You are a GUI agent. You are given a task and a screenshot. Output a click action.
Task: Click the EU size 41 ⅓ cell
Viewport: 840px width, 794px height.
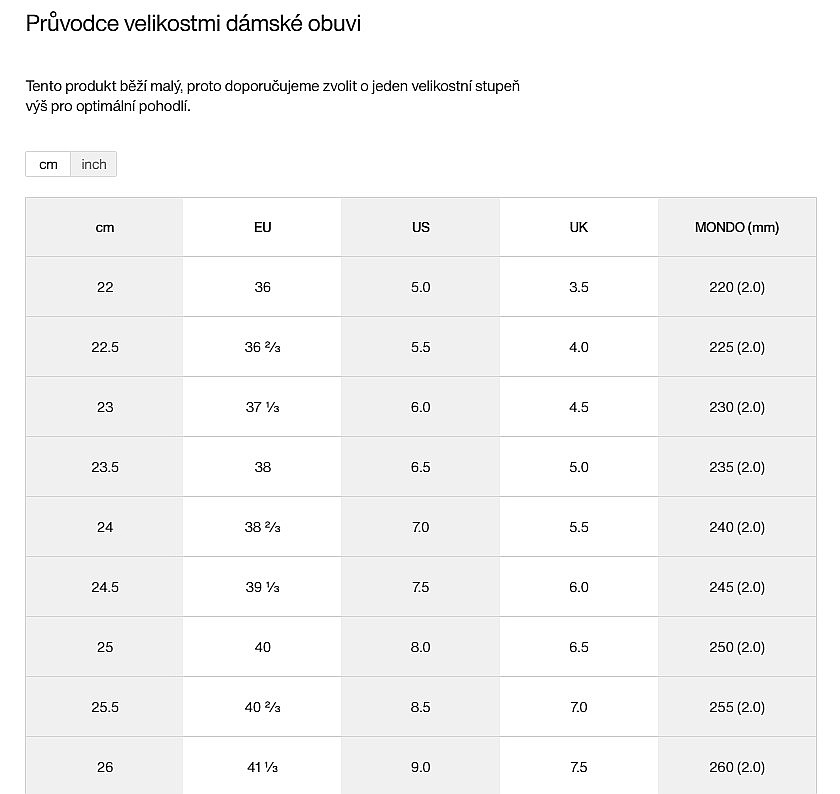262,767
